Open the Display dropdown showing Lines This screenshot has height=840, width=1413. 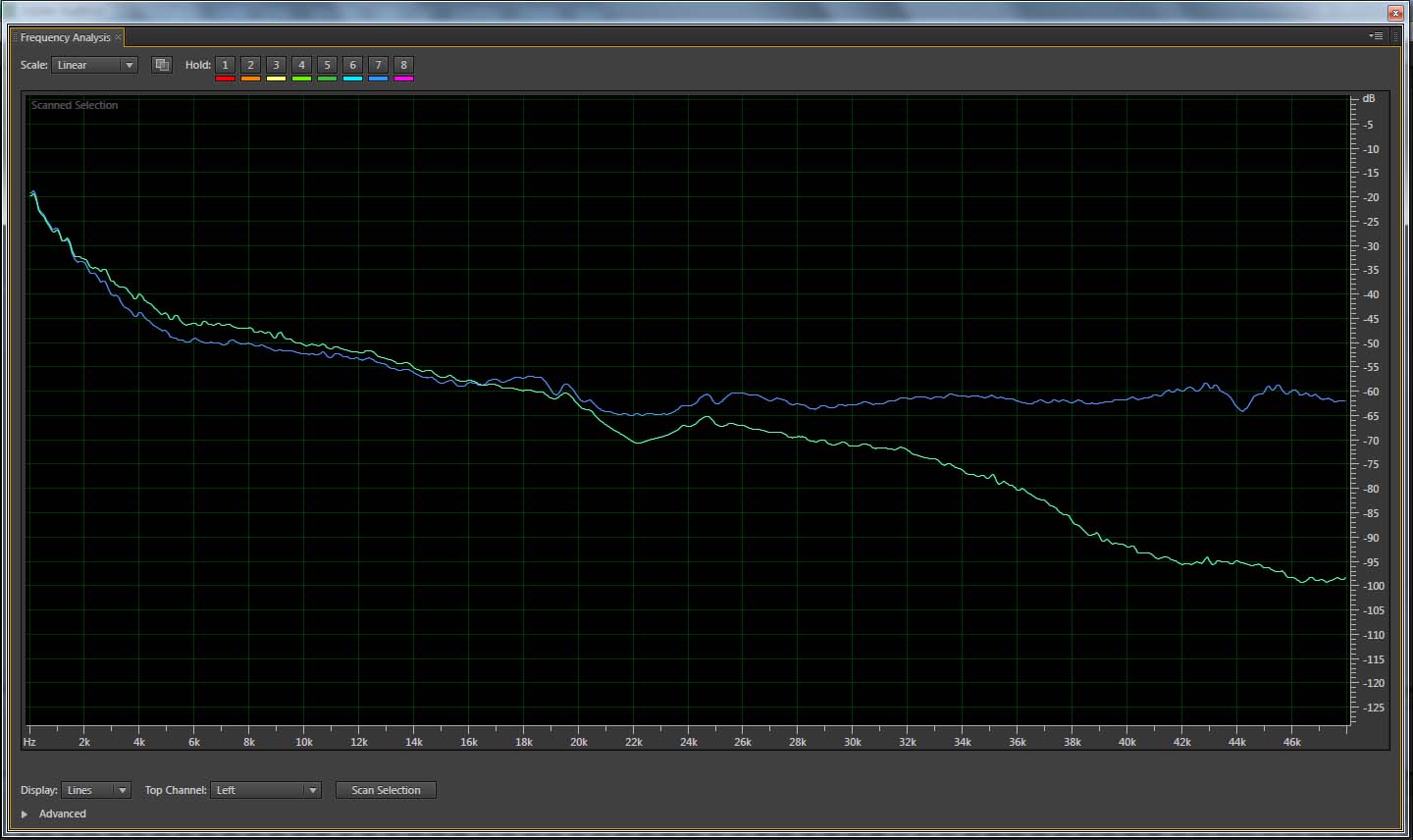[x=96, y=790]
